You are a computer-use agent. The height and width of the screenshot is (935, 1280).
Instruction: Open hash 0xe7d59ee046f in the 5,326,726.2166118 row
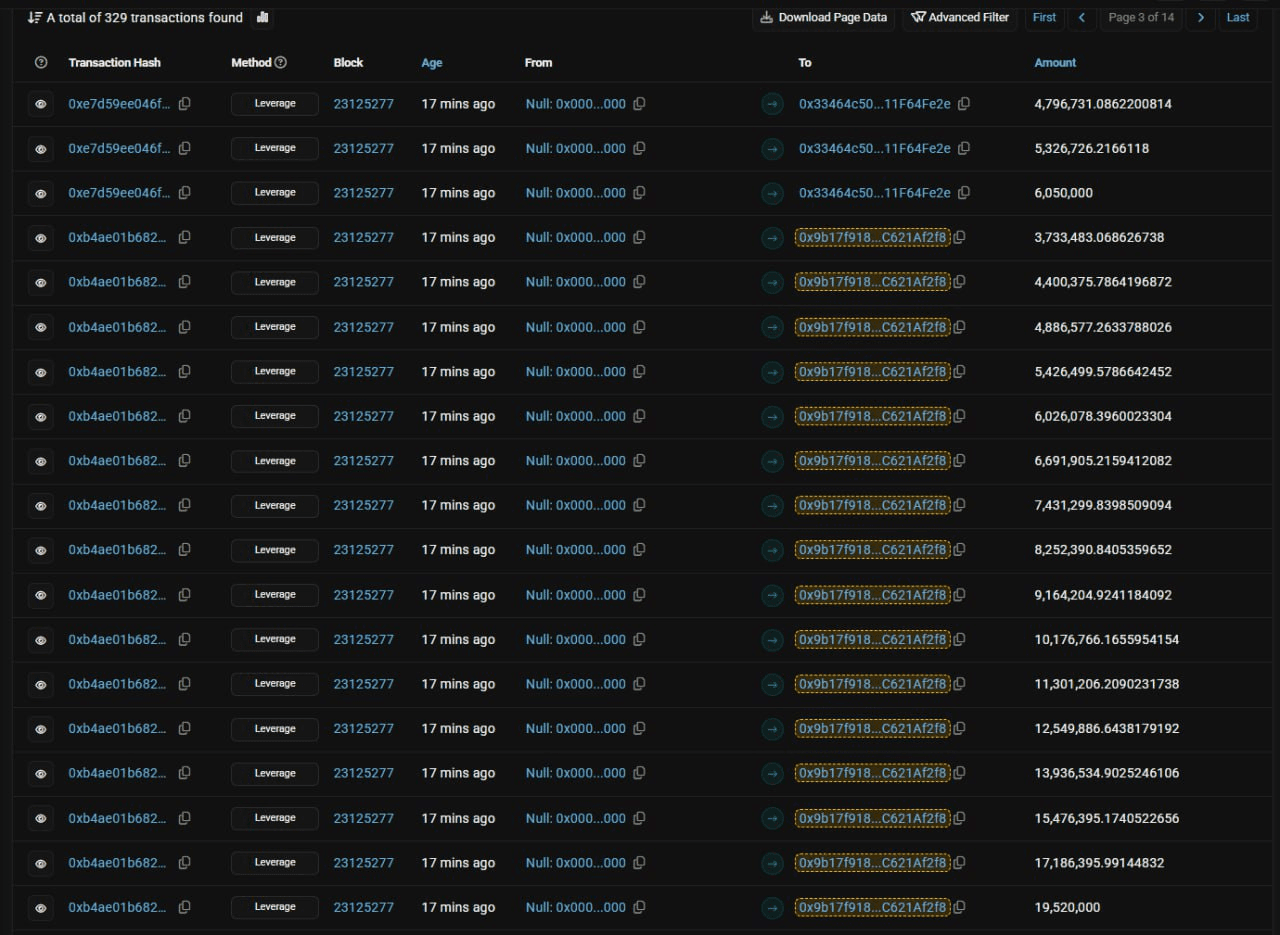(119, 148)
